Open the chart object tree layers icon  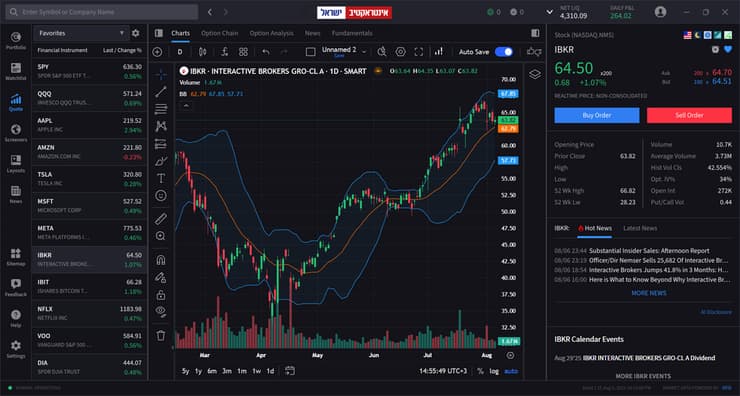pyautogui.click(x=535, y=74)
